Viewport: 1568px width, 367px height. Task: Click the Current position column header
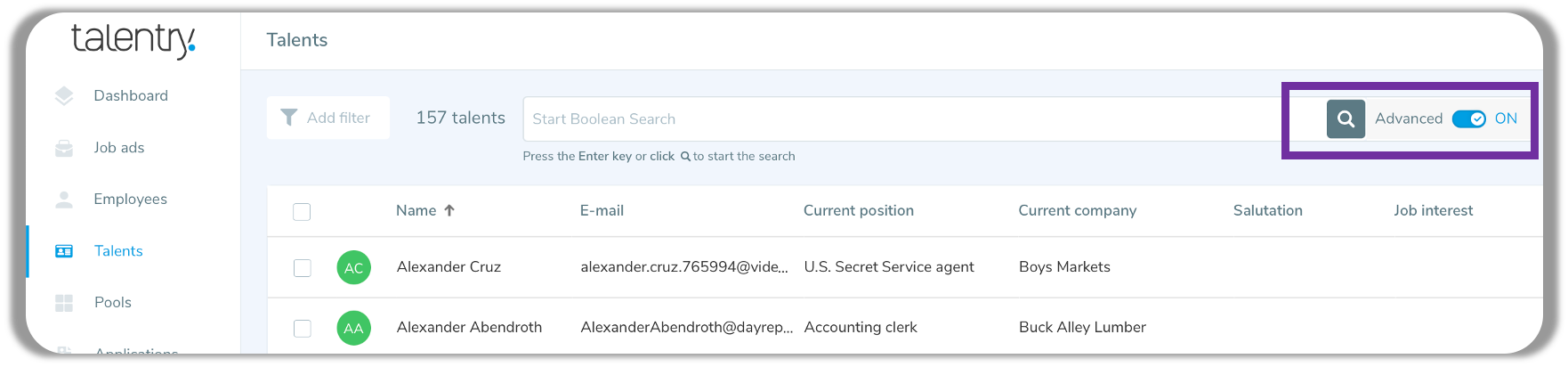point(858,211)
